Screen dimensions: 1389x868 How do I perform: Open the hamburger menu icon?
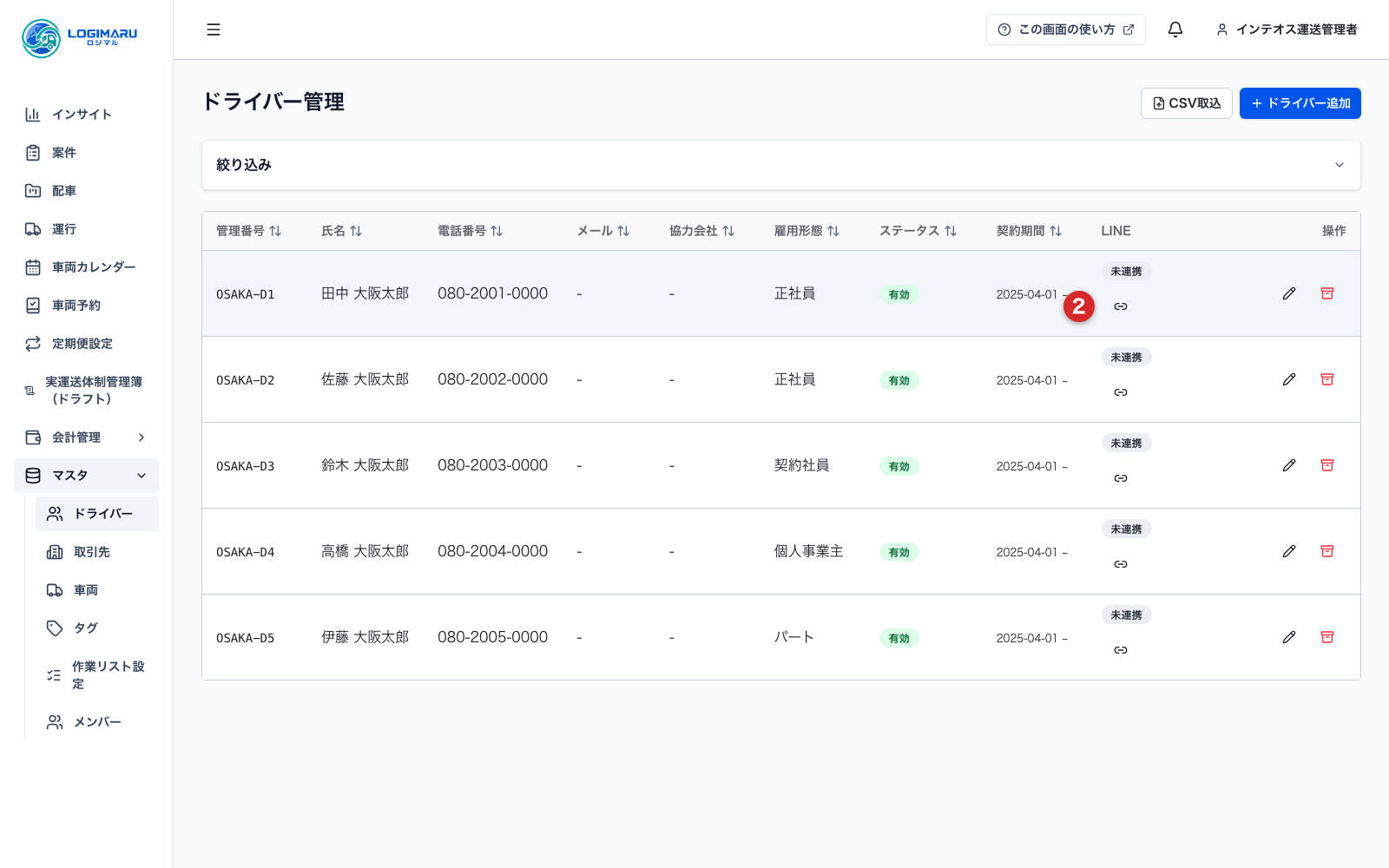click(x=214, y=30)
